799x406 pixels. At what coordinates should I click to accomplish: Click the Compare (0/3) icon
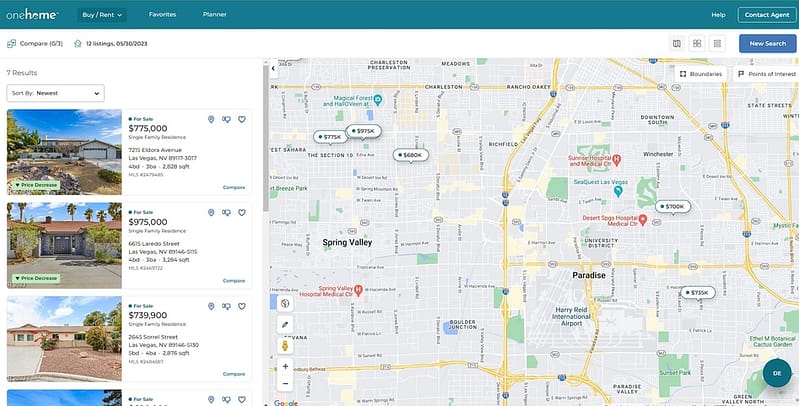[x=11, y=44]
